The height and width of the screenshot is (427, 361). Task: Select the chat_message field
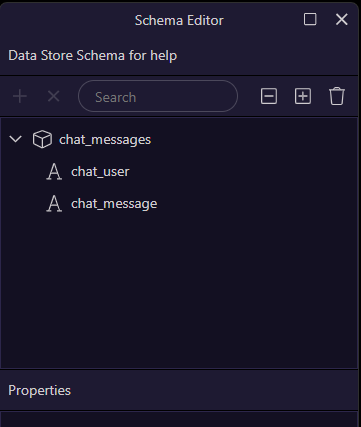click(114, 204)
